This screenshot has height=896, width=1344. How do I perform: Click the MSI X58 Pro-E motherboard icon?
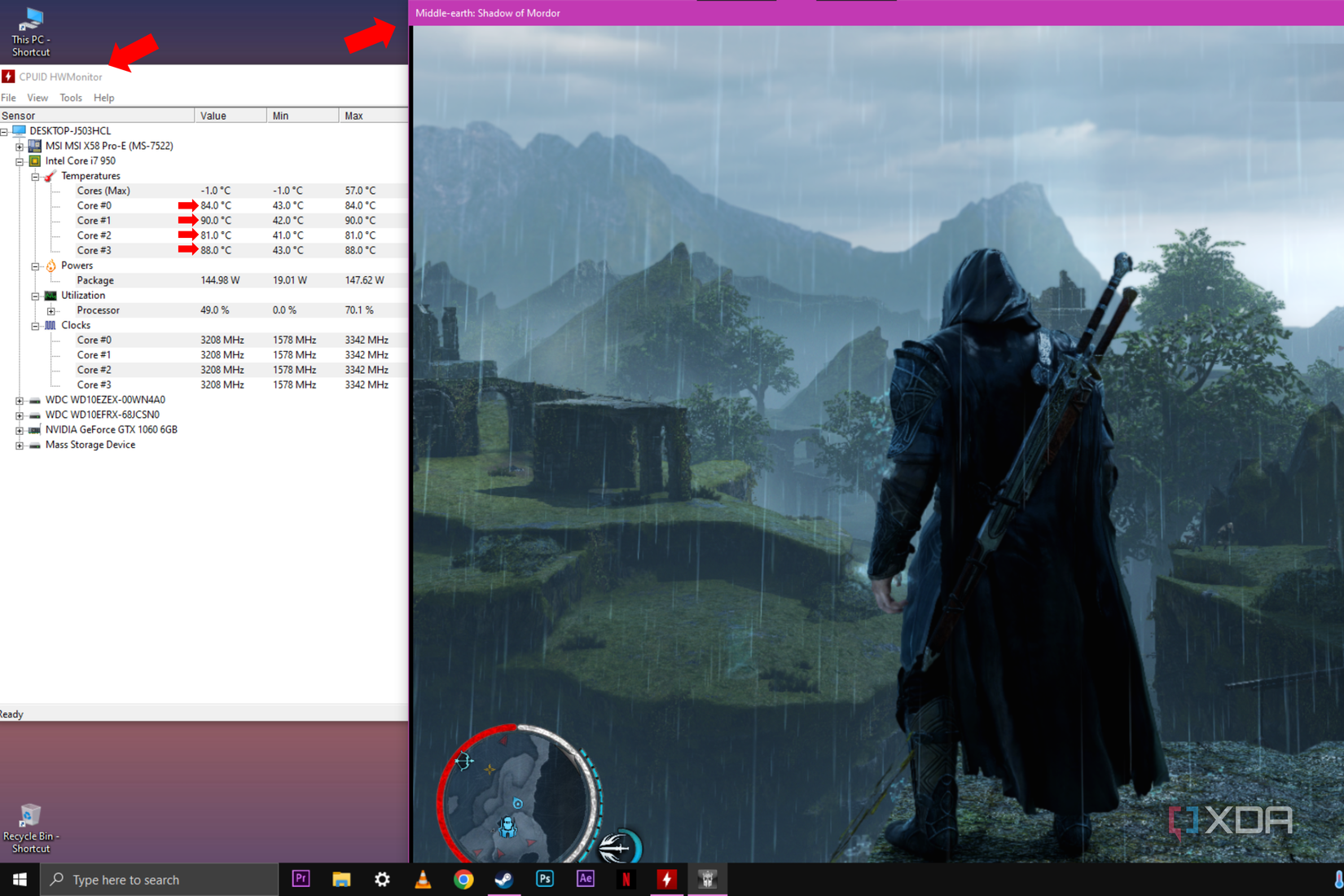pos(35,146)
